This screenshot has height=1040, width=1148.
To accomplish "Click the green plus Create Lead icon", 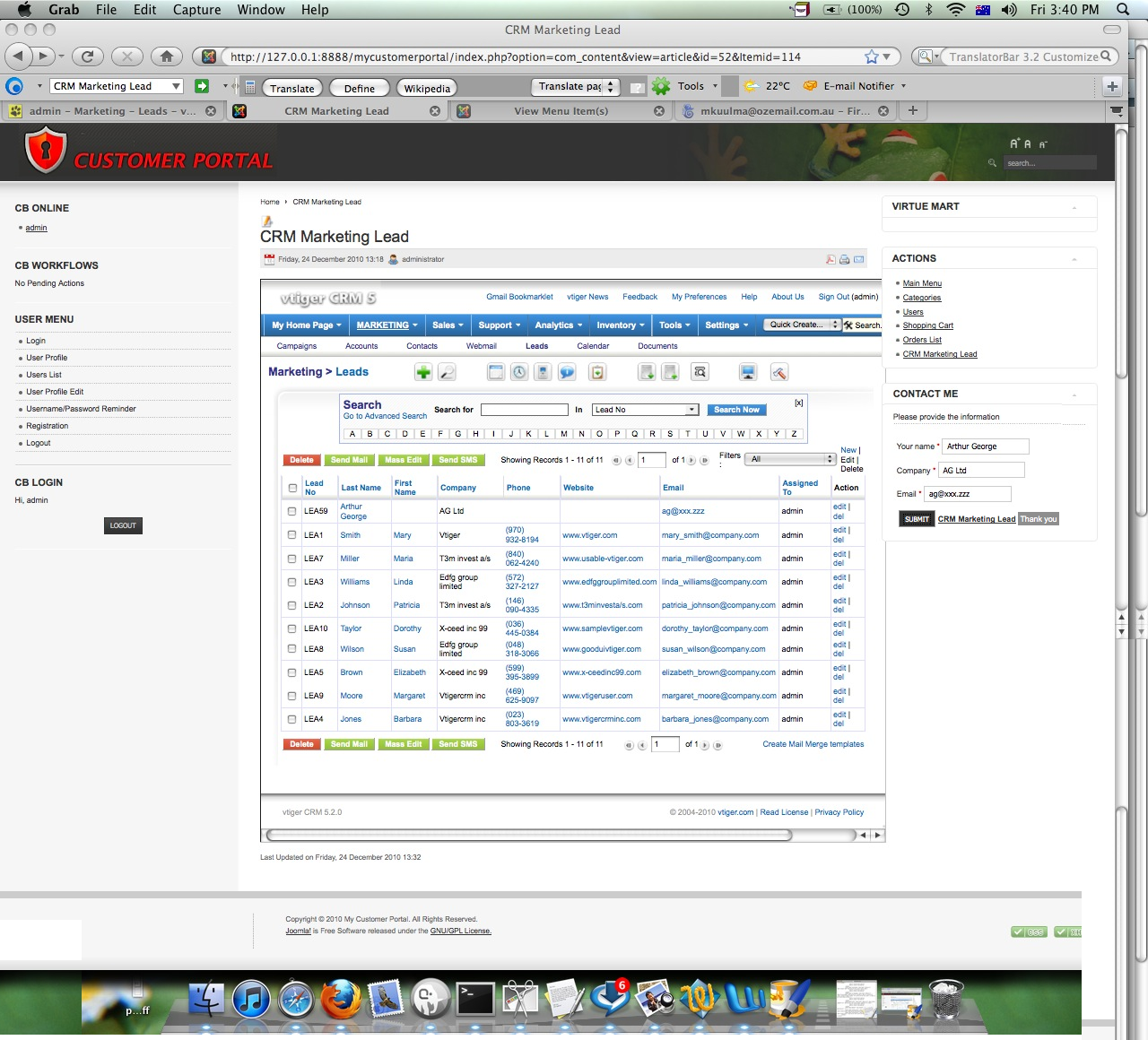I will click(423, 372).
